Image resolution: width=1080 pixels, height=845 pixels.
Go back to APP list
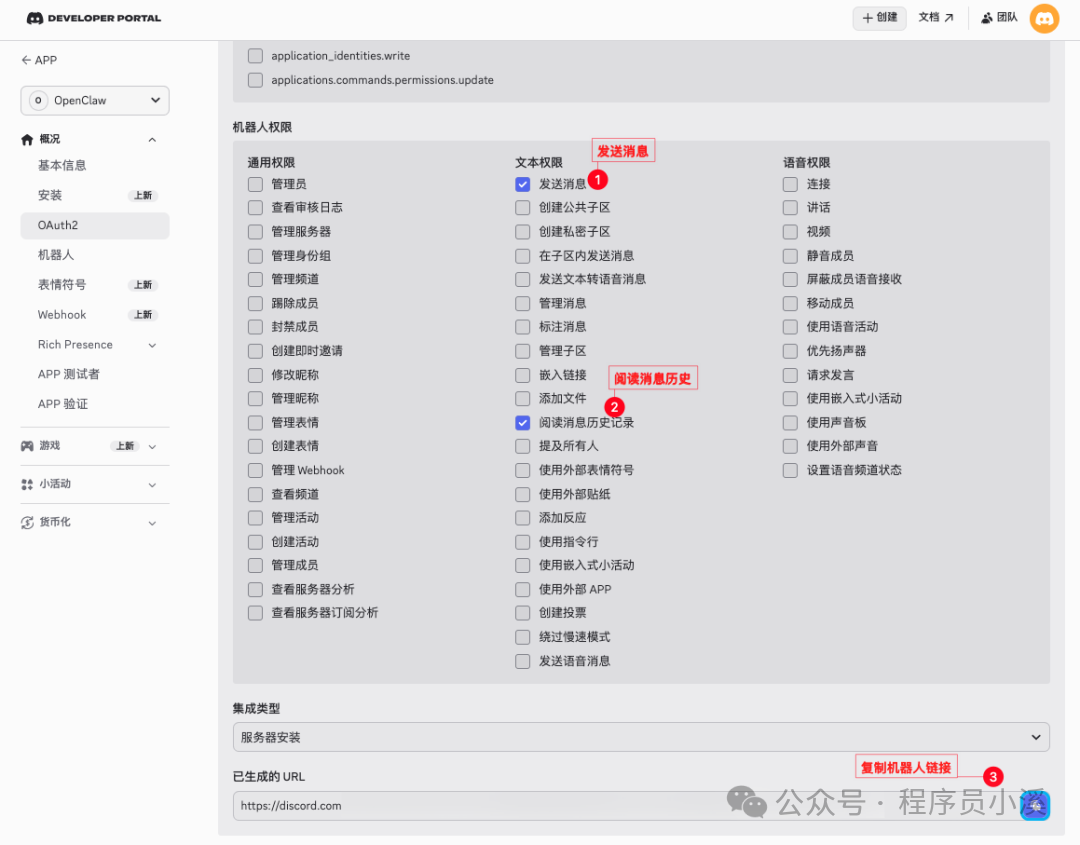pyautogui.click(x=39, y=60)
